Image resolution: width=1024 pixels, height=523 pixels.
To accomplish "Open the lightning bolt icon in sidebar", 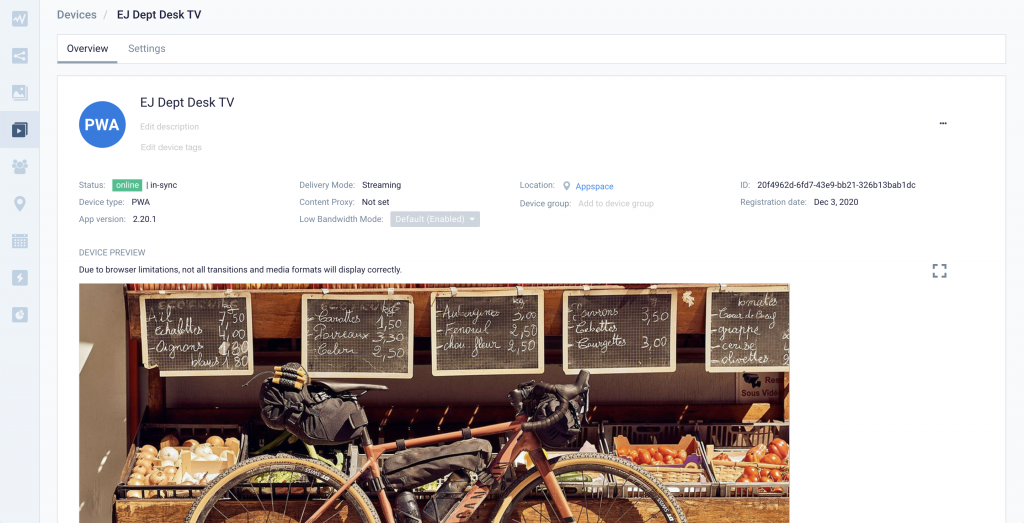I will (20, 278).
